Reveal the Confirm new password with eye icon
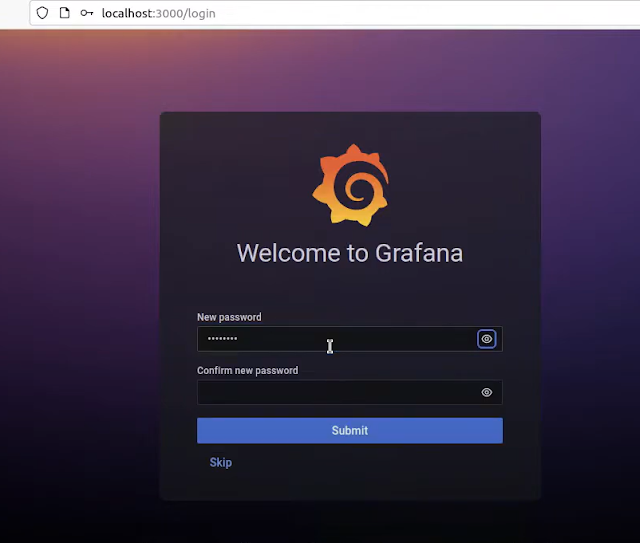 click(x=487, y=392)
